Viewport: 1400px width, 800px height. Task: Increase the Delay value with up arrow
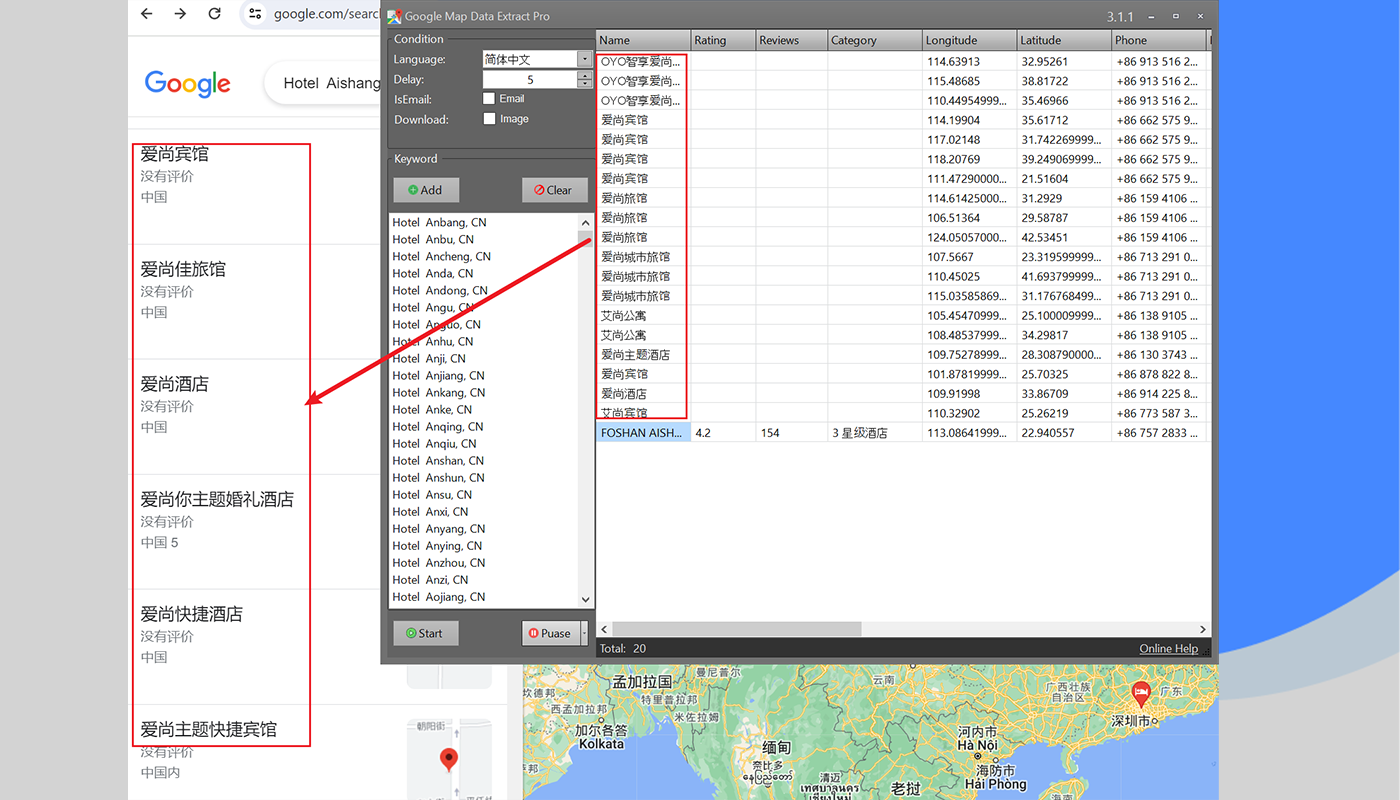pos(585,75)
